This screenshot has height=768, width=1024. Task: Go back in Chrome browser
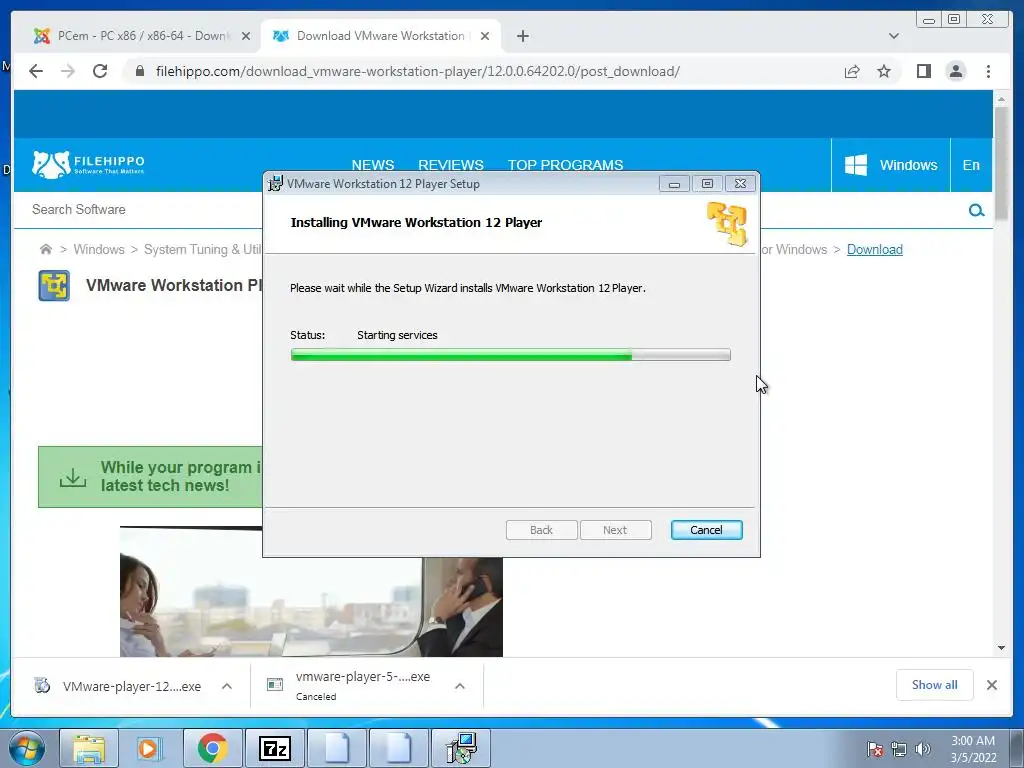pos(36,71)
